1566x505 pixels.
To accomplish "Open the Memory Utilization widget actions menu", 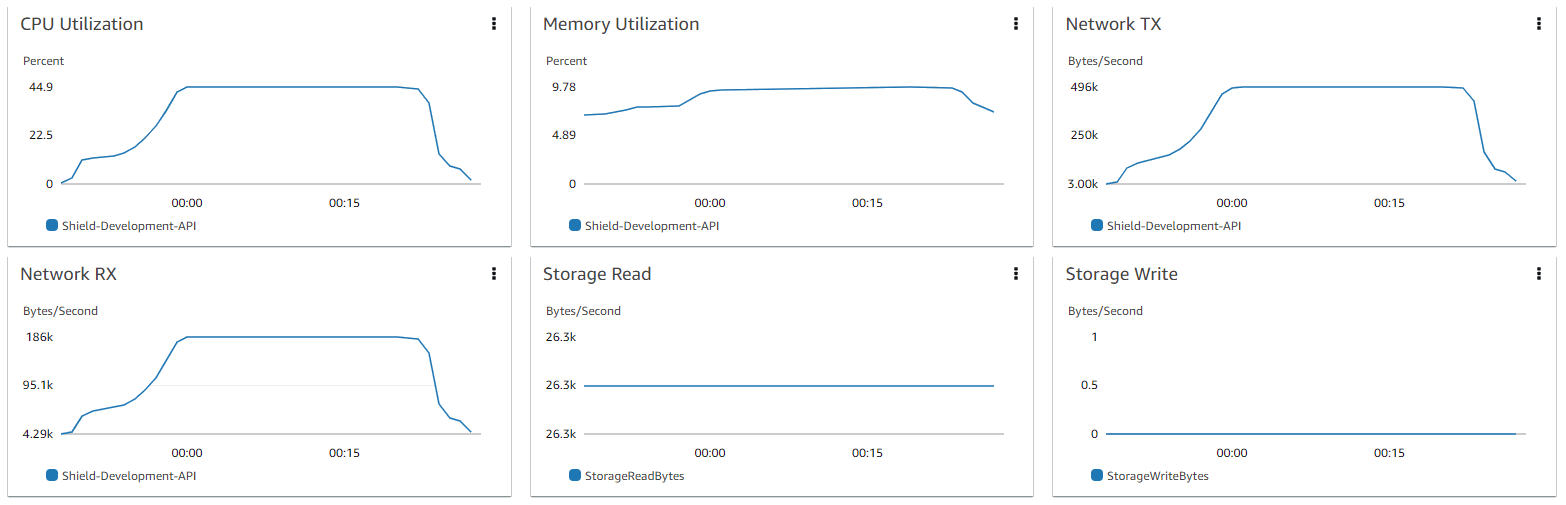I will click(x=1016, y=24).
